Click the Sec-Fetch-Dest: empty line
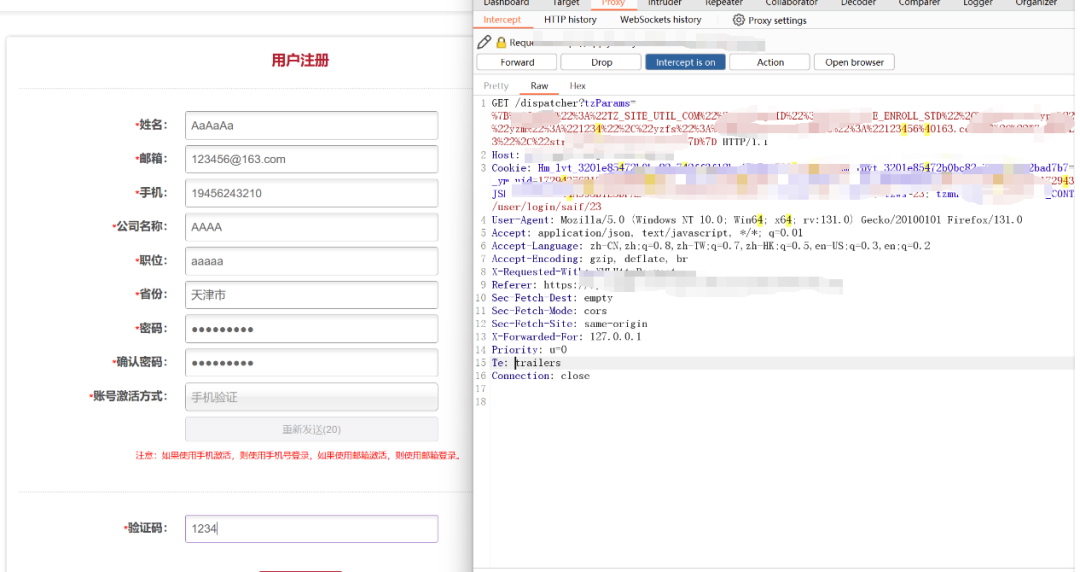This screenshot has width=1080, height=572. click(x=552, y=298)
